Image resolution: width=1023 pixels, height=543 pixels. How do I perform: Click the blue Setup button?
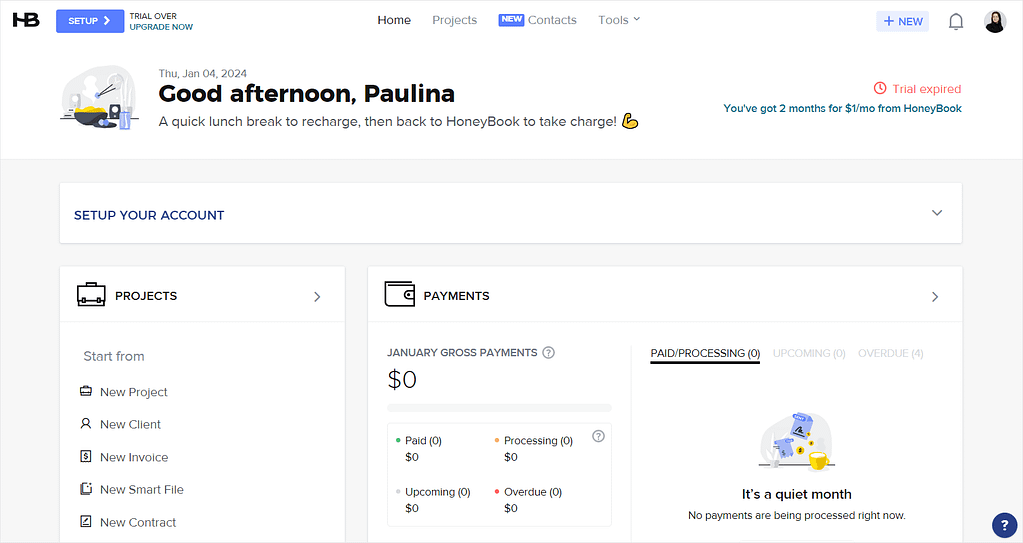pyautogui.click(x=90, y=21)
